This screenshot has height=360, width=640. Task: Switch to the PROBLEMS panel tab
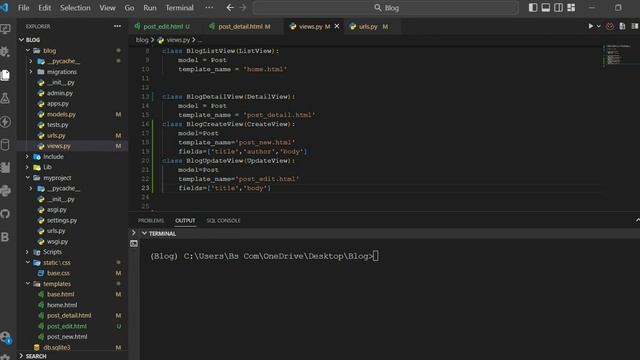(151, 220)
